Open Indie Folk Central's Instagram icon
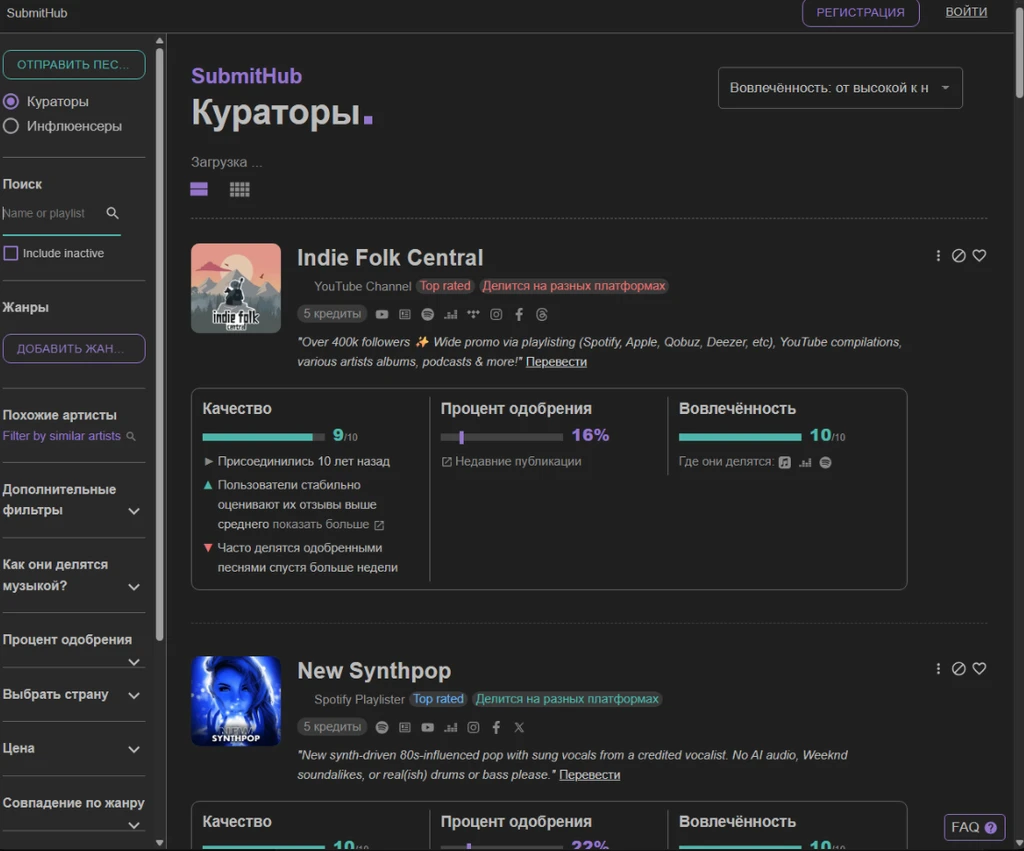This screenshot has height=851, width=1024. coord(496,314)
